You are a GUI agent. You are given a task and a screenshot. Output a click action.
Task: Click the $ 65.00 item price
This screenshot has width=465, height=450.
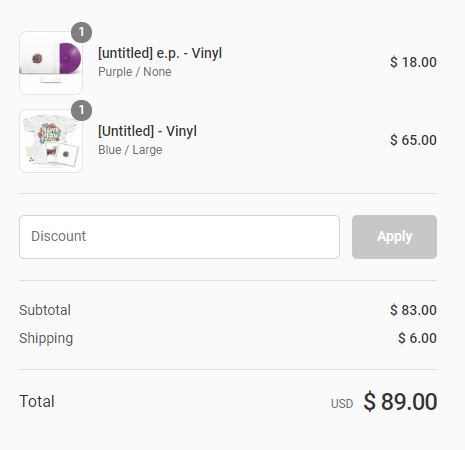point(413,140)
